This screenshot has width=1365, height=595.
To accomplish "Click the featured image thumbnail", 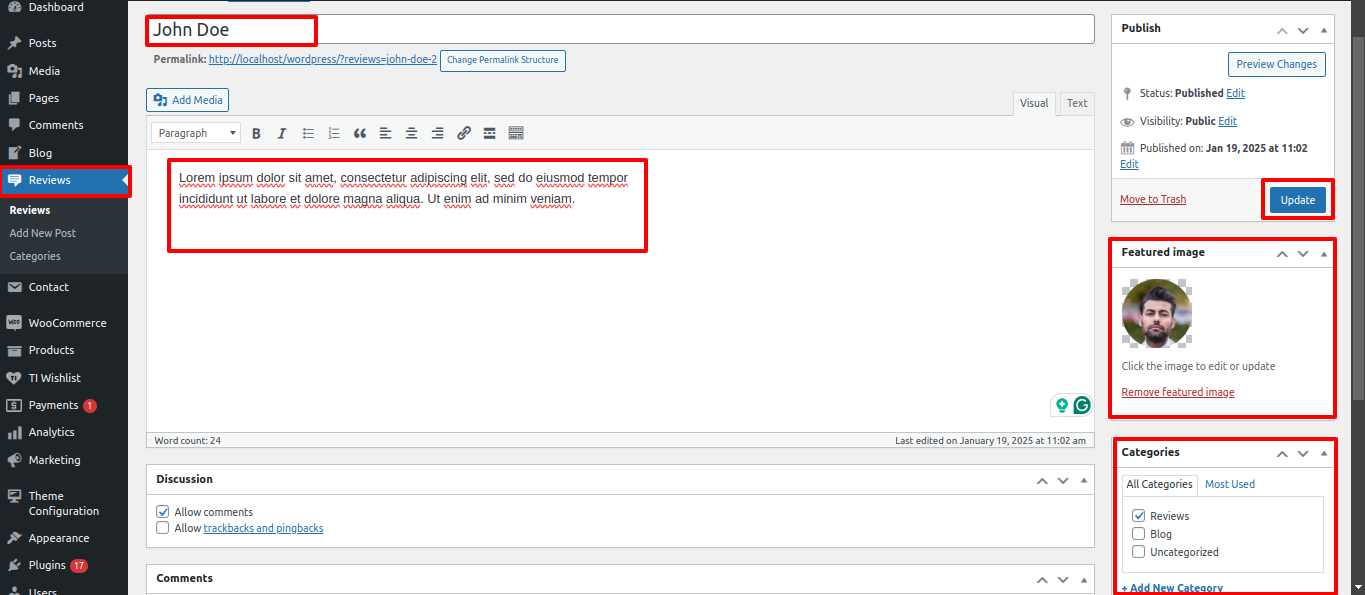I will point(1156,313).
